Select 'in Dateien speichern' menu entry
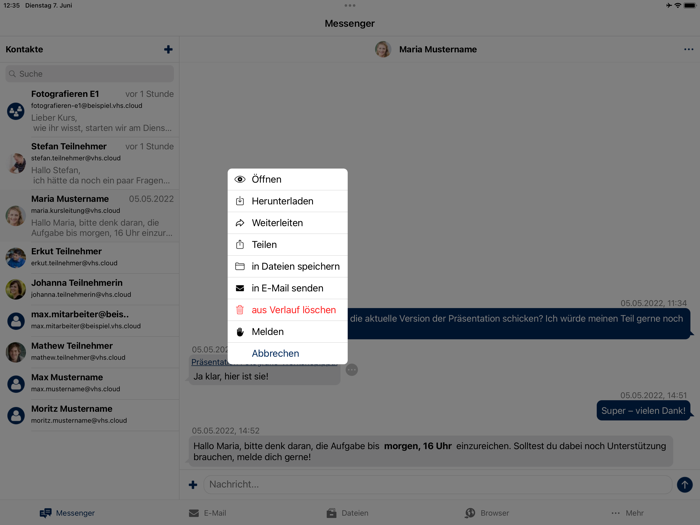The height and width of the screenshot is (525, 700). click(x=288, y=267)
